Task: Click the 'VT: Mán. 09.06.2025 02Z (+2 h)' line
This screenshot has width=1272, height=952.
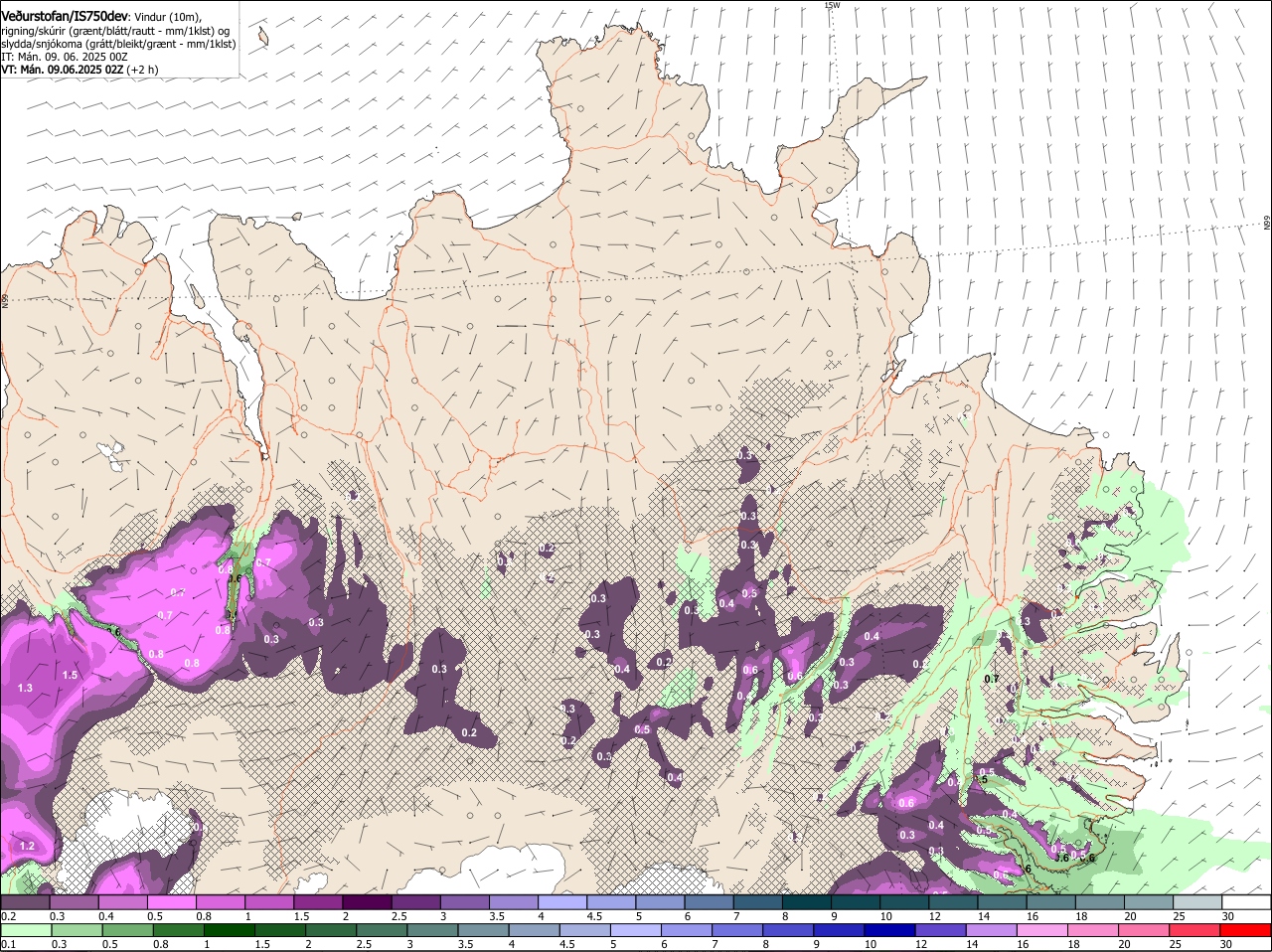Action: click(x=79, y=70)
